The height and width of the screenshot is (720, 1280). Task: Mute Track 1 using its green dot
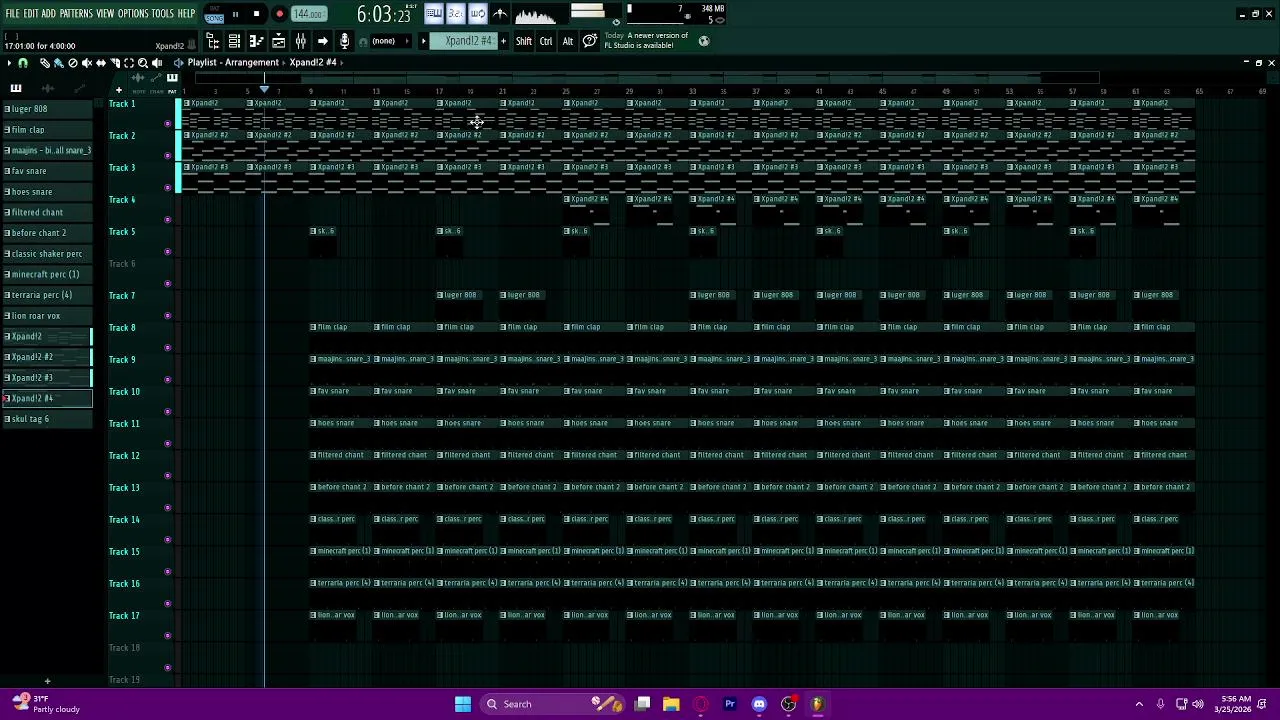(167, 124)
